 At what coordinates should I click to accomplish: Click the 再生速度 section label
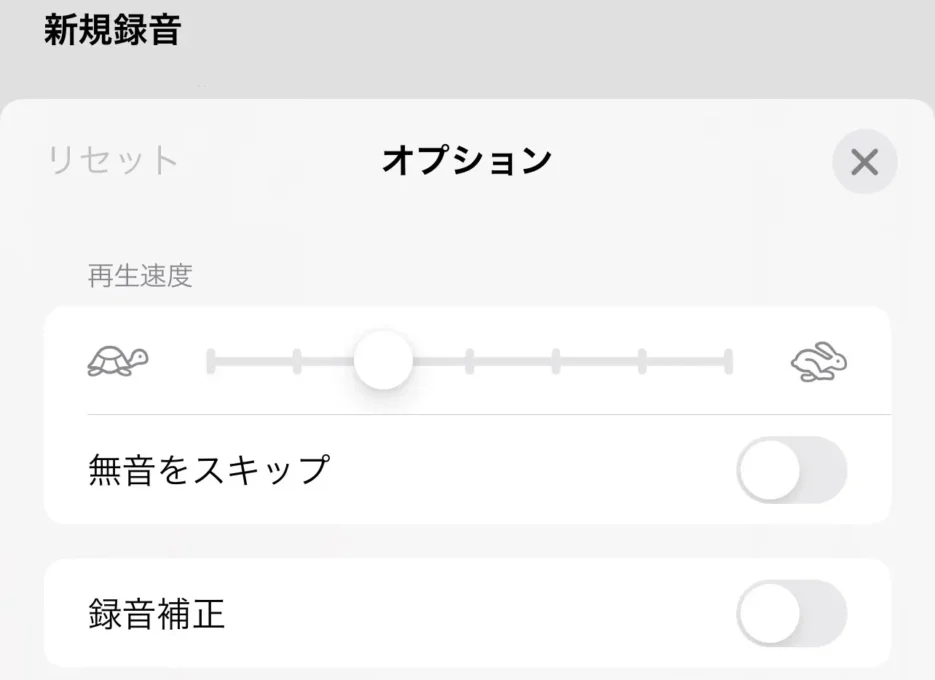(x=140, y=276)
